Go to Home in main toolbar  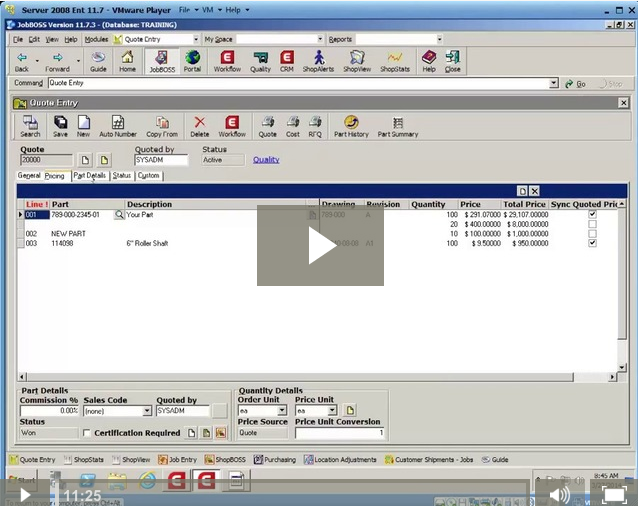coord(127,61)
